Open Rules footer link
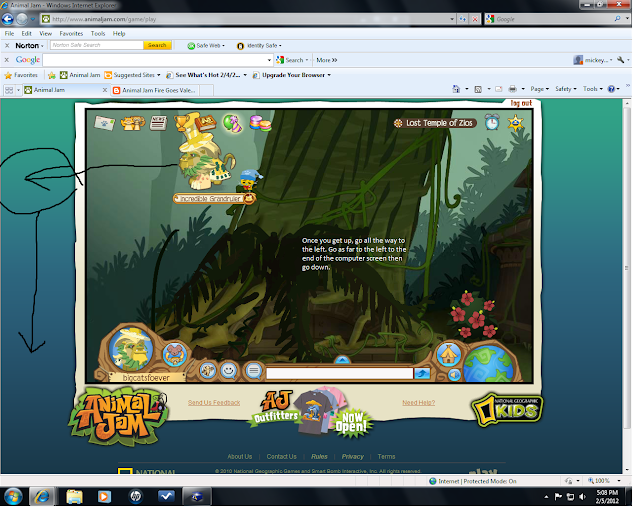The height and width of the screenshot is (513, 640). coord(319,456)
